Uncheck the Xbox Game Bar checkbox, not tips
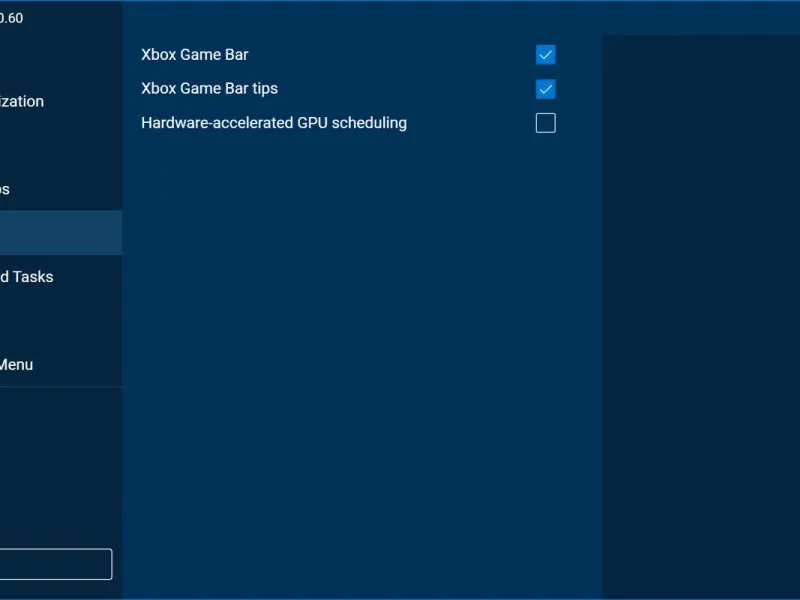 coord(545,55)
